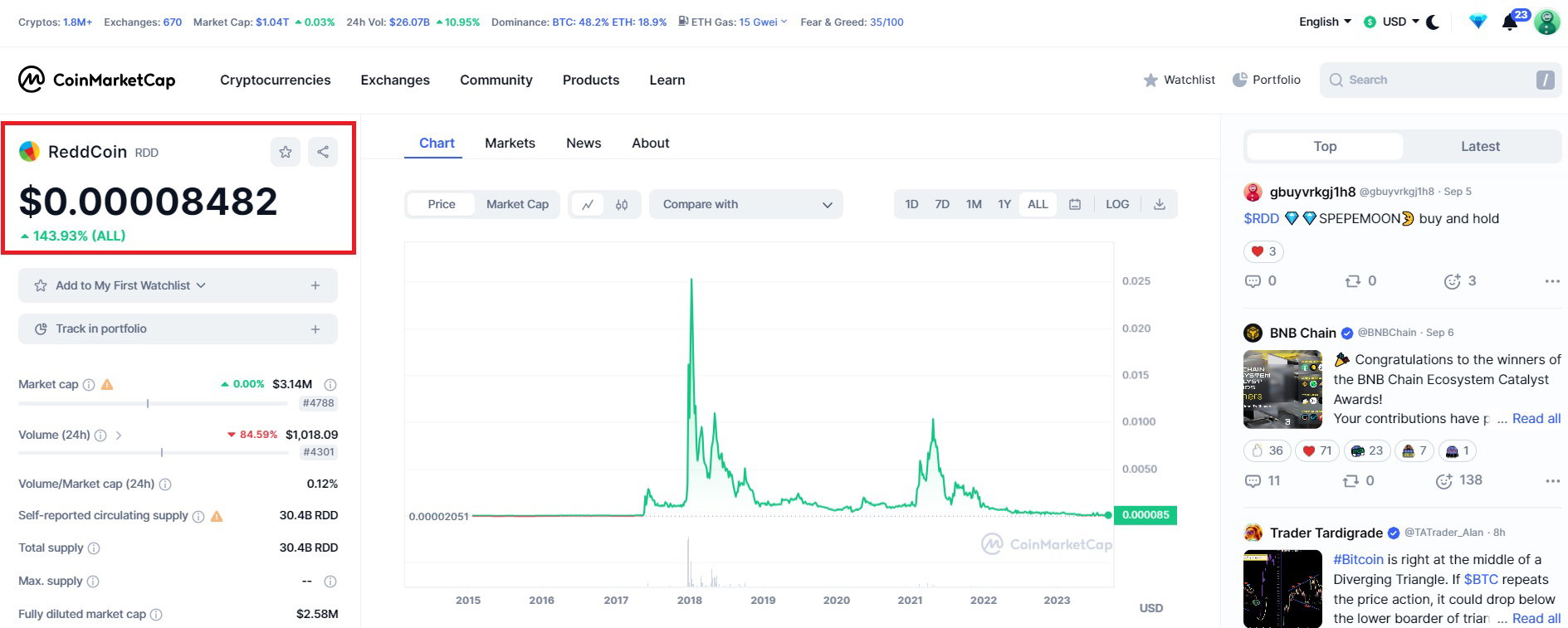Expand Volume (24h) details chevron

pyautogui.click(x=119, y=436)
